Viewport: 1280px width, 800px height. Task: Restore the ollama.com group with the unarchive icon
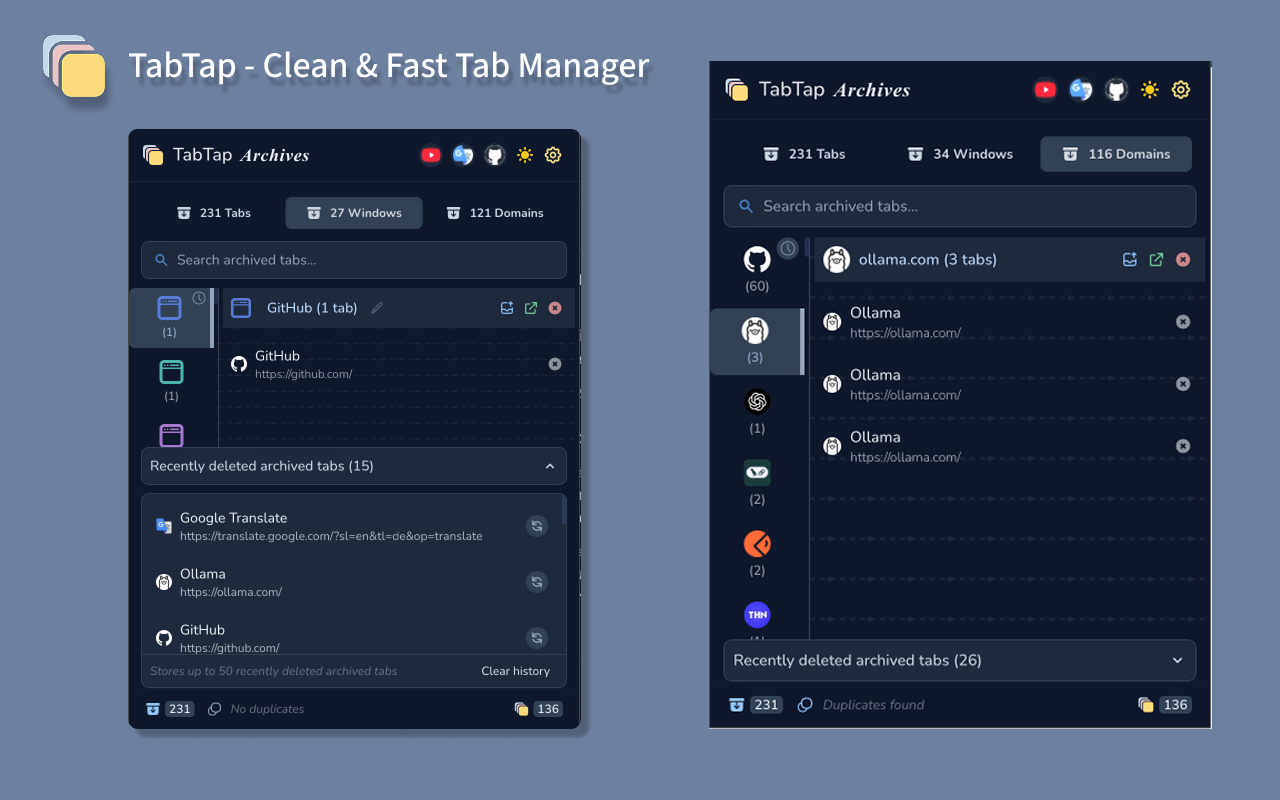1130,259
